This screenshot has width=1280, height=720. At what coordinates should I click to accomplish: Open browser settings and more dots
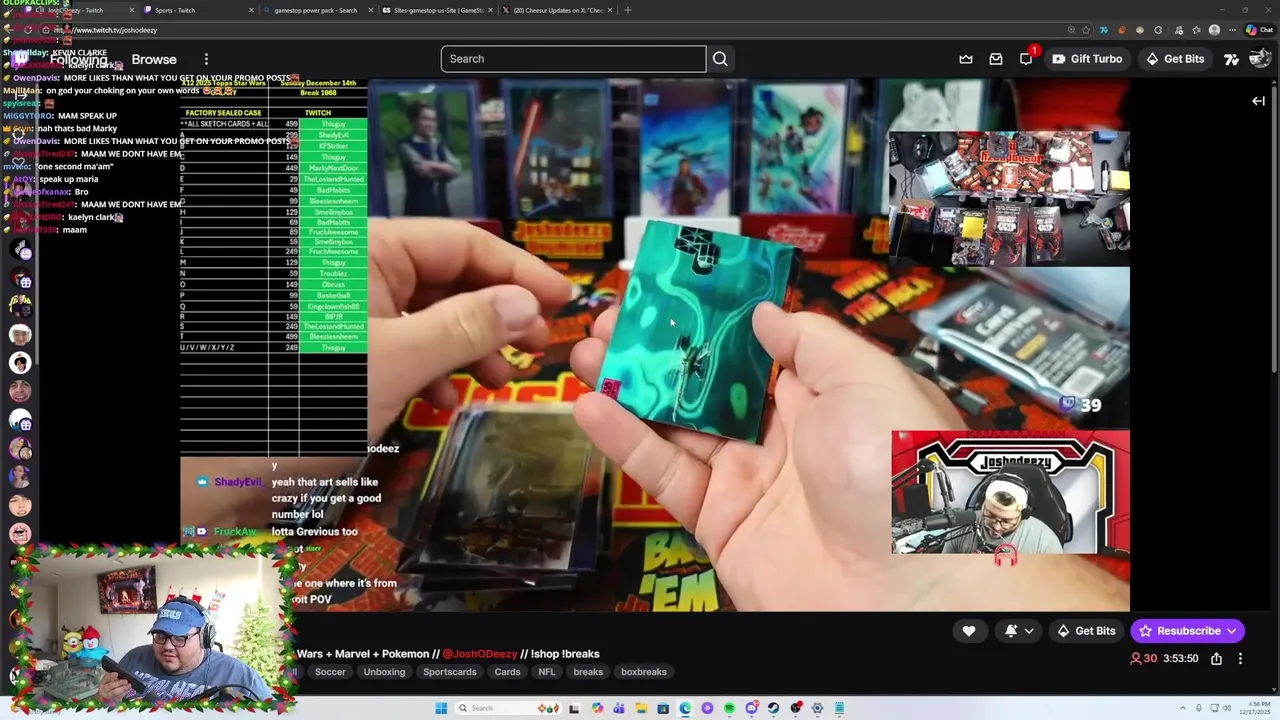click(1232, 30)
